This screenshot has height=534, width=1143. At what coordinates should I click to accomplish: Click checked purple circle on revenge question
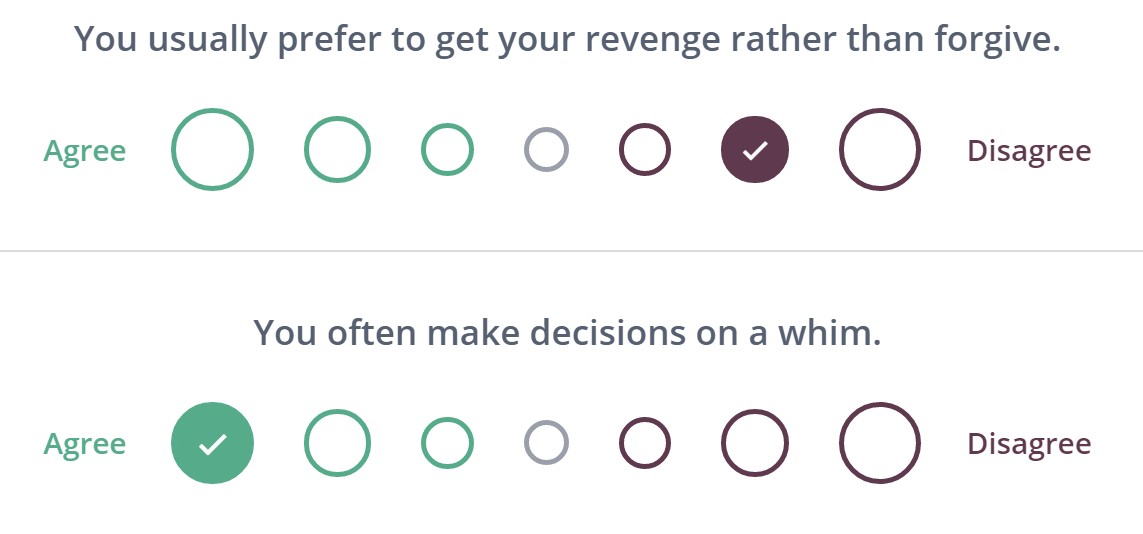point(755,150)
